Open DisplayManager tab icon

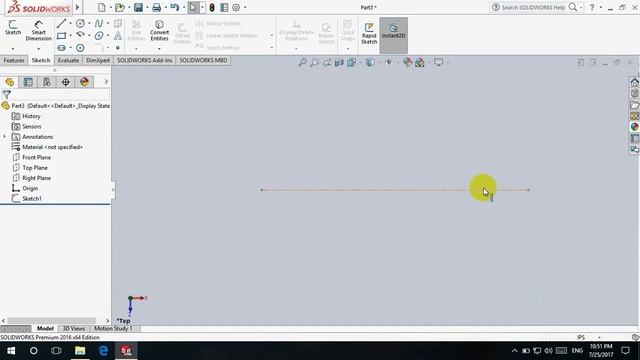click(x=84, y=82)
